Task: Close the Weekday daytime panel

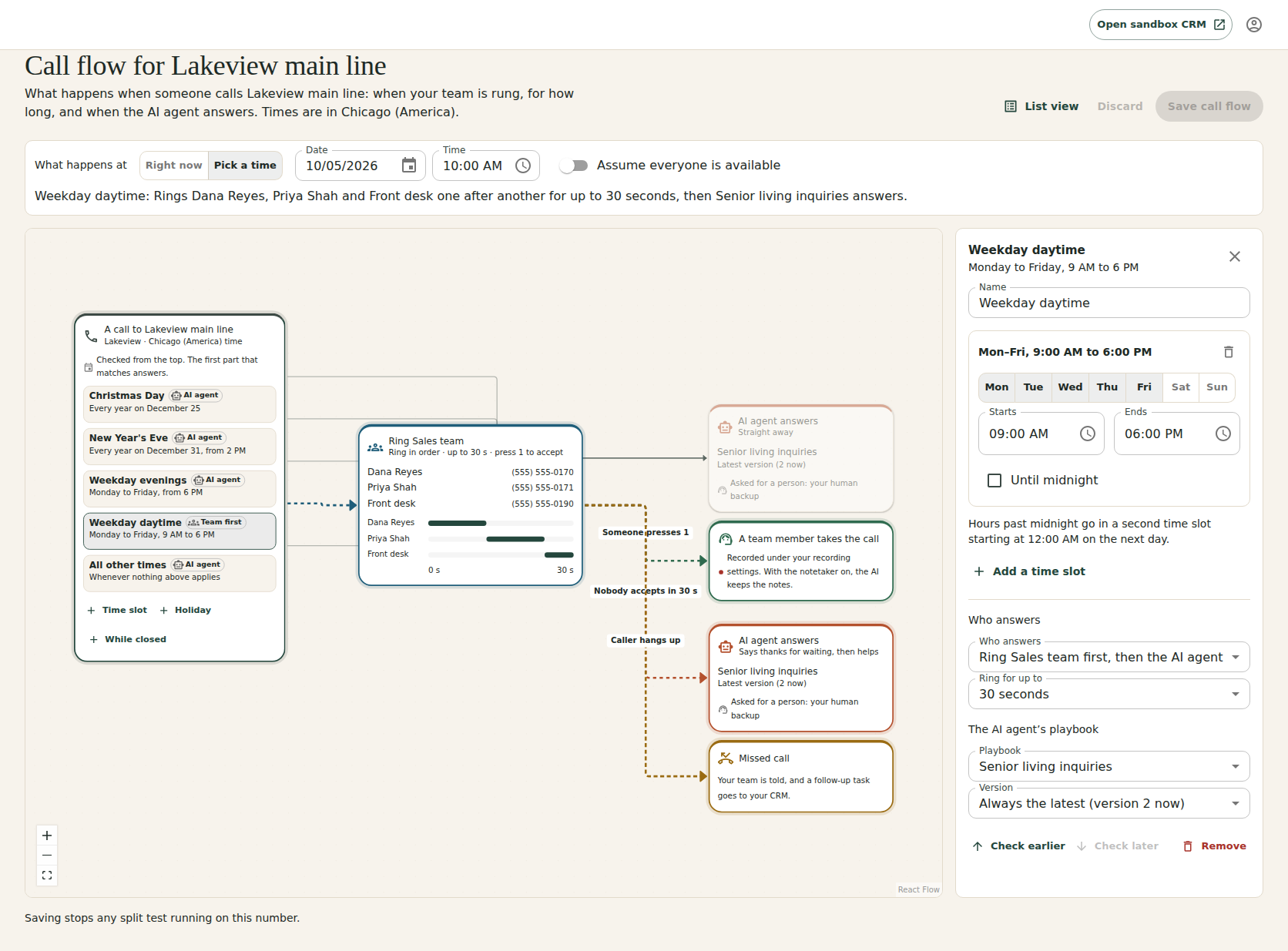Action: tap(1235, 256)
